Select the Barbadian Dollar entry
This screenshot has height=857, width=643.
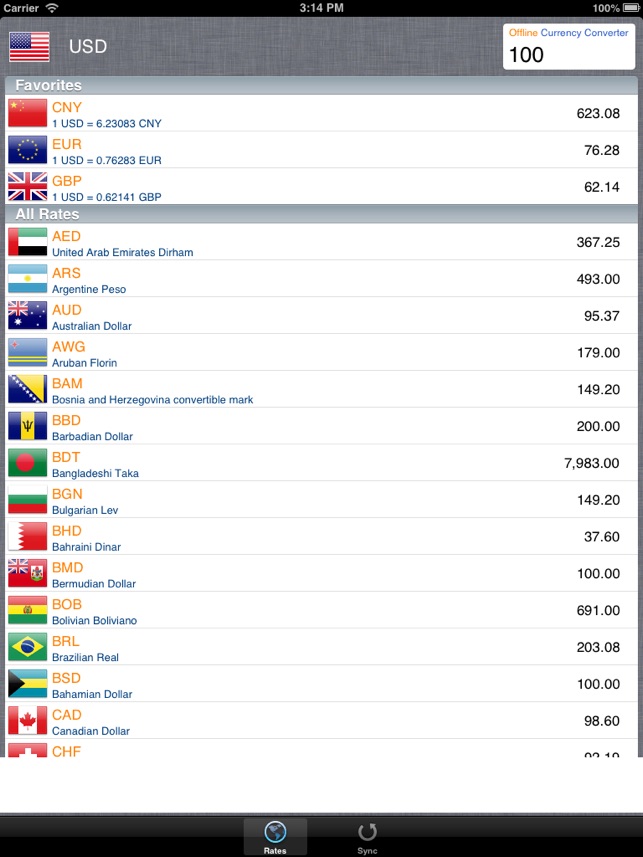click(x=321, y=427)
